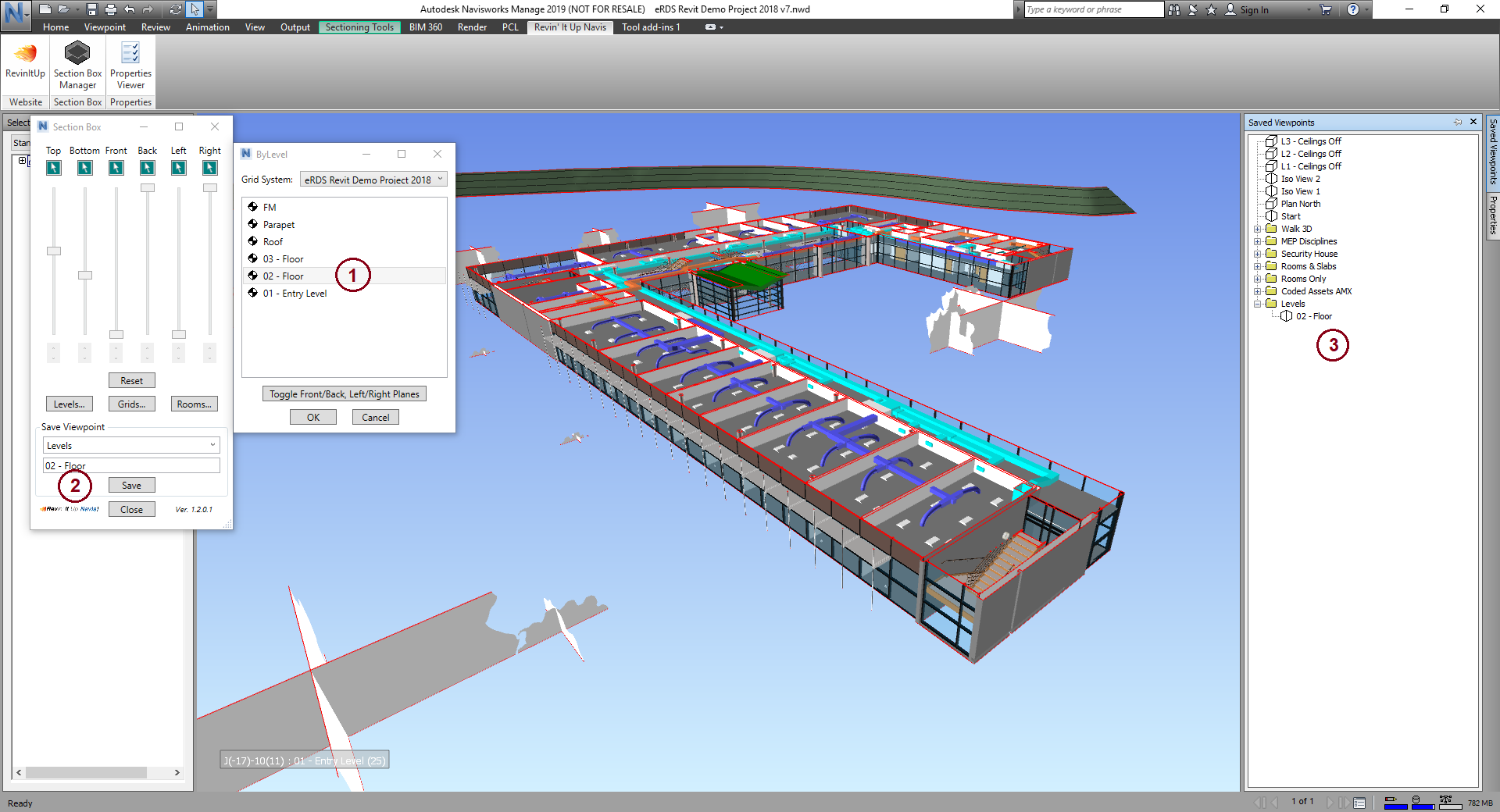Click the Help question mark icon
The width and height of the screenshot is (1500, 812).
(x=1353, y=9)
